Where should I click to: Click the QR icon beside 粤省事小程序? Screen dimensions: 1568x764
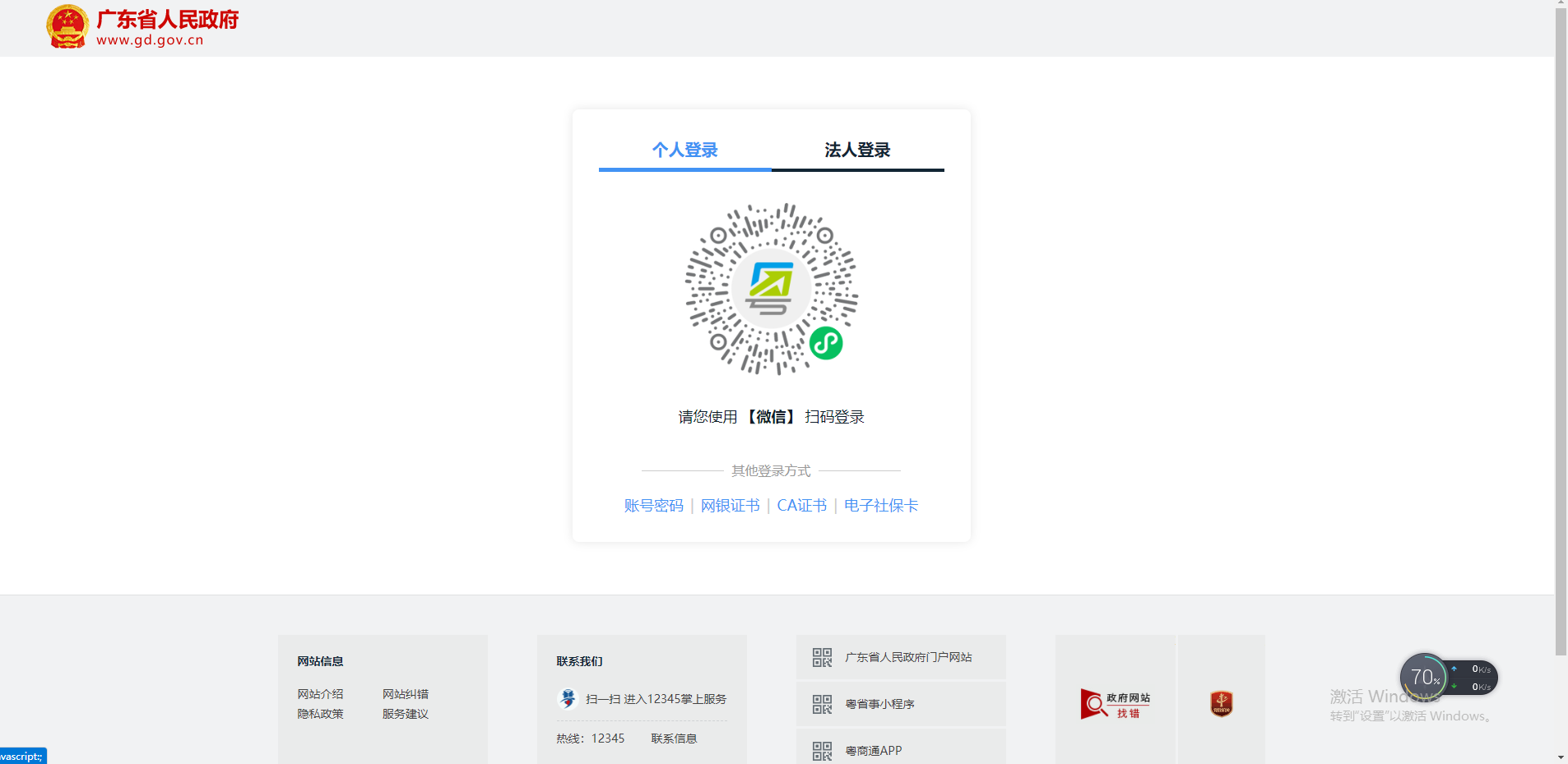pos(822,704)
